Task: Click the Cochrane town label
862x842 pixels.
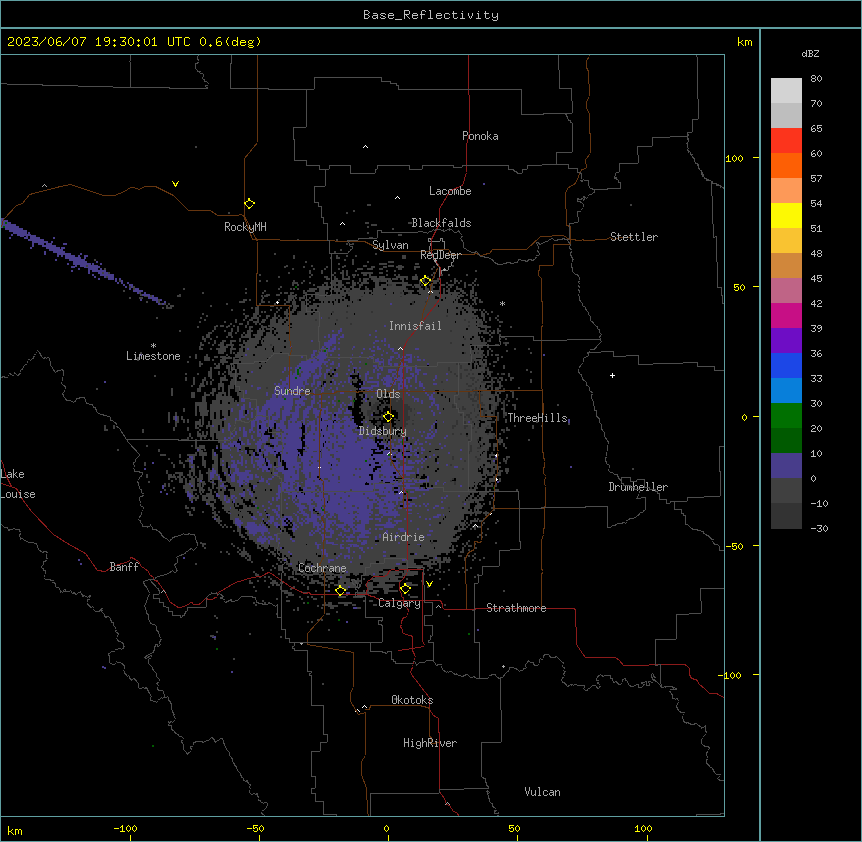Action: (x=322, y=568)
